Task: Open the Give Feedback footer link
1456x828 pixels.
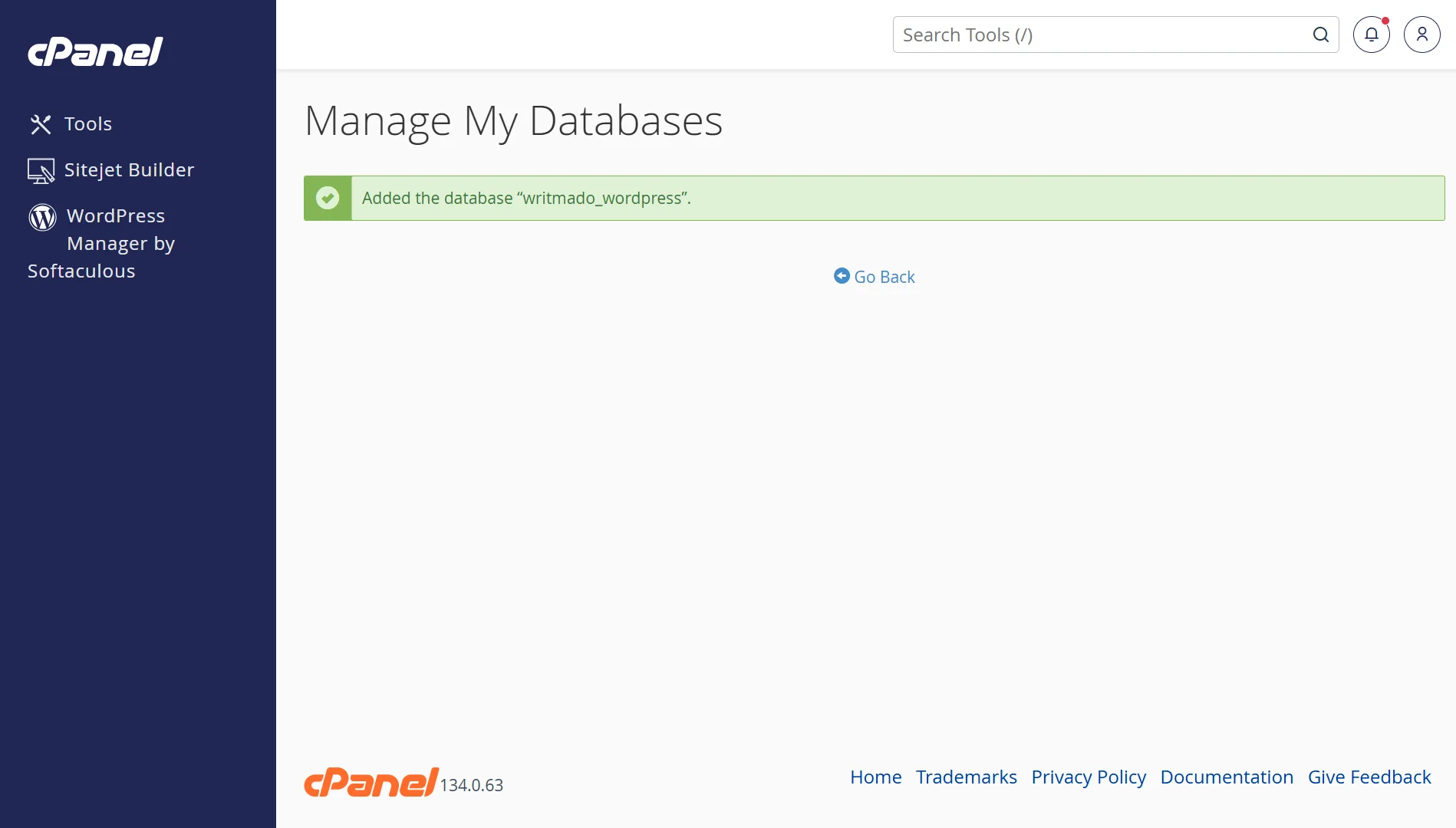Action: (1369, 777)
